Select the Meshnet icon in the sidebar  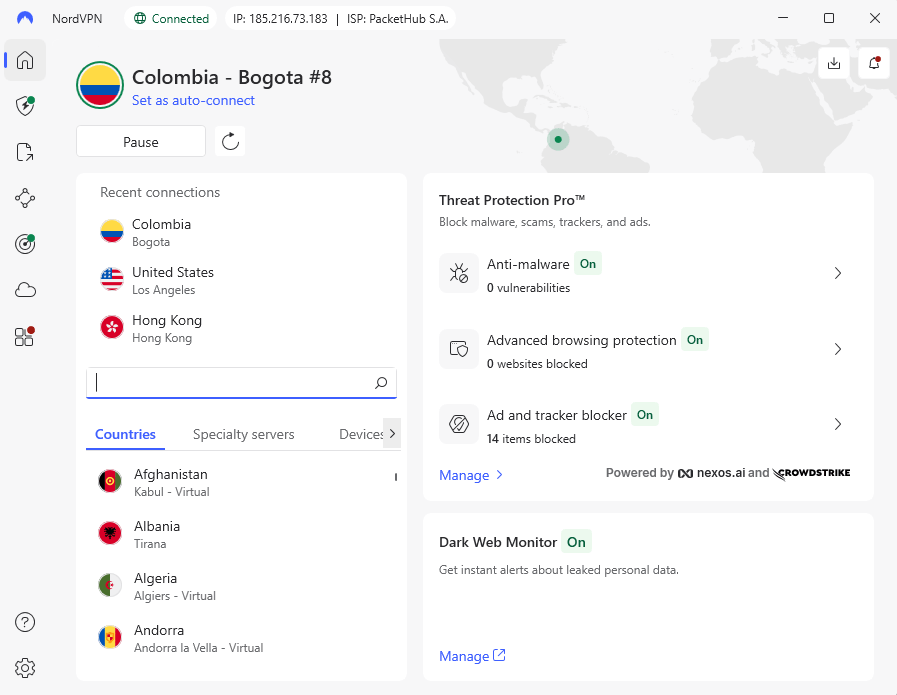click(x=24, y=198)
